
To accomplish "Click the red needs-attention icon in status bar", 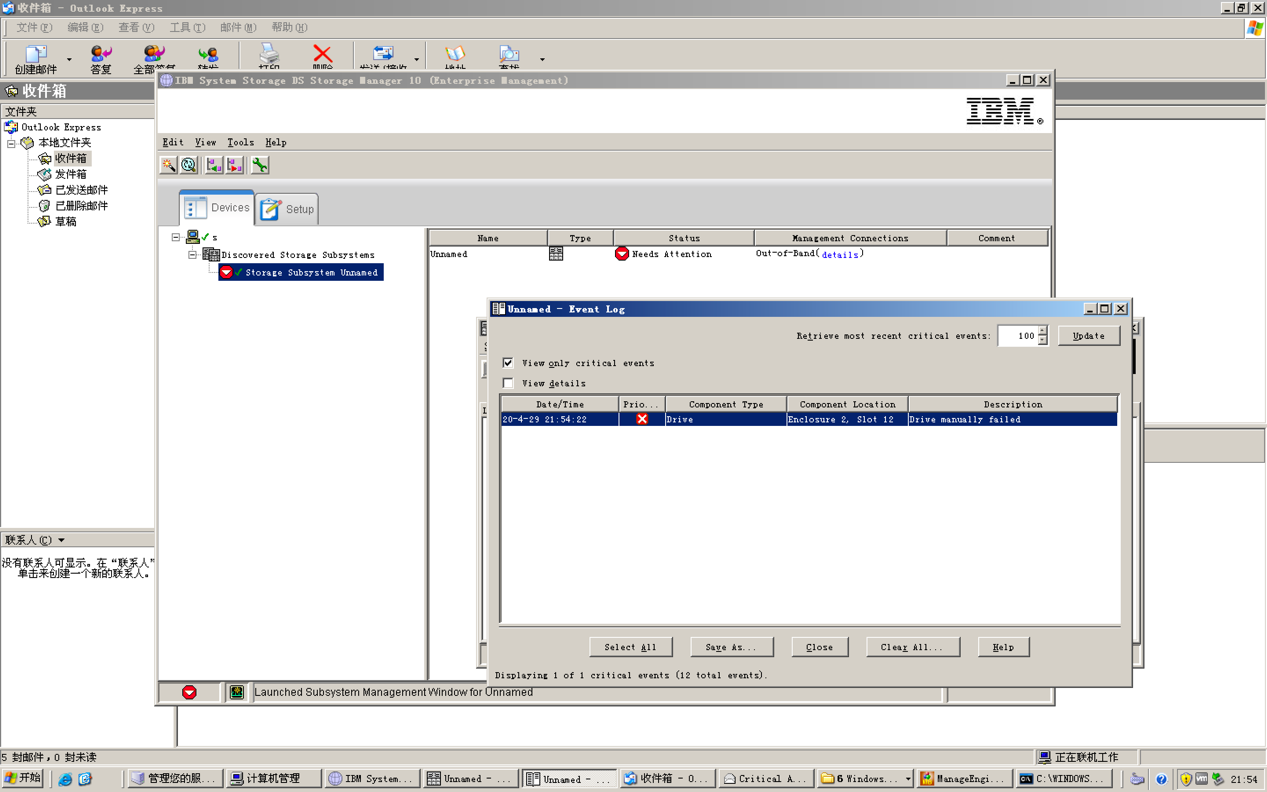I will tap(189, 692).
